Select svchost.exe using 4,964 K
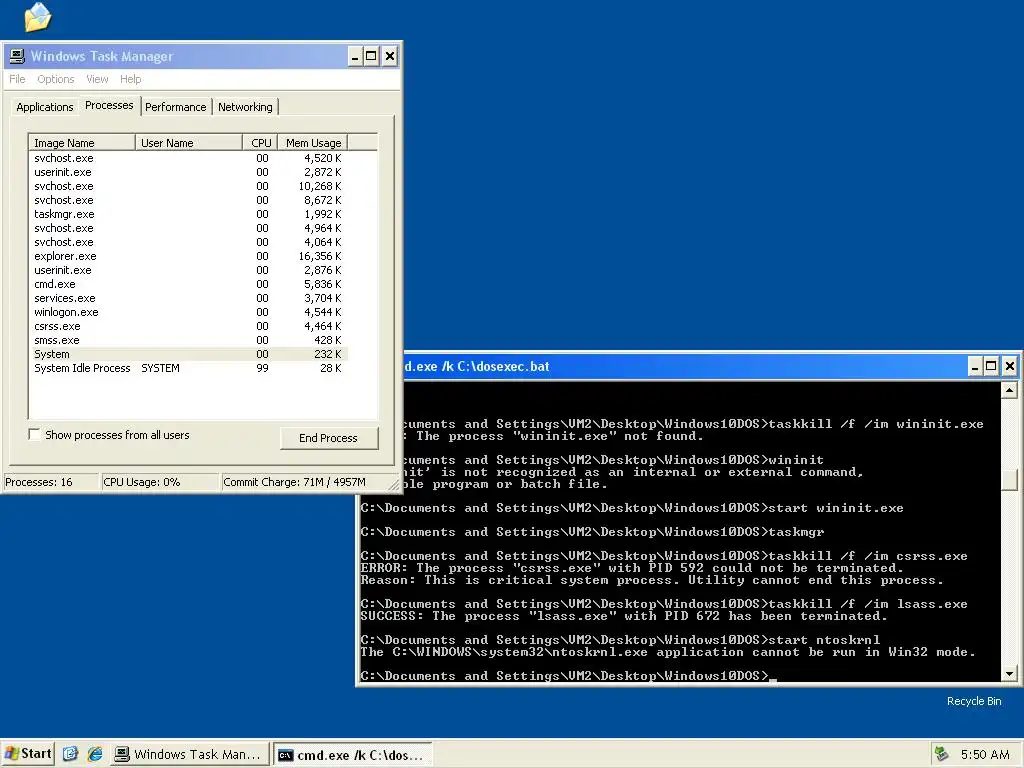This screenshot has height=768, width=1024. [x=188, y=229]
